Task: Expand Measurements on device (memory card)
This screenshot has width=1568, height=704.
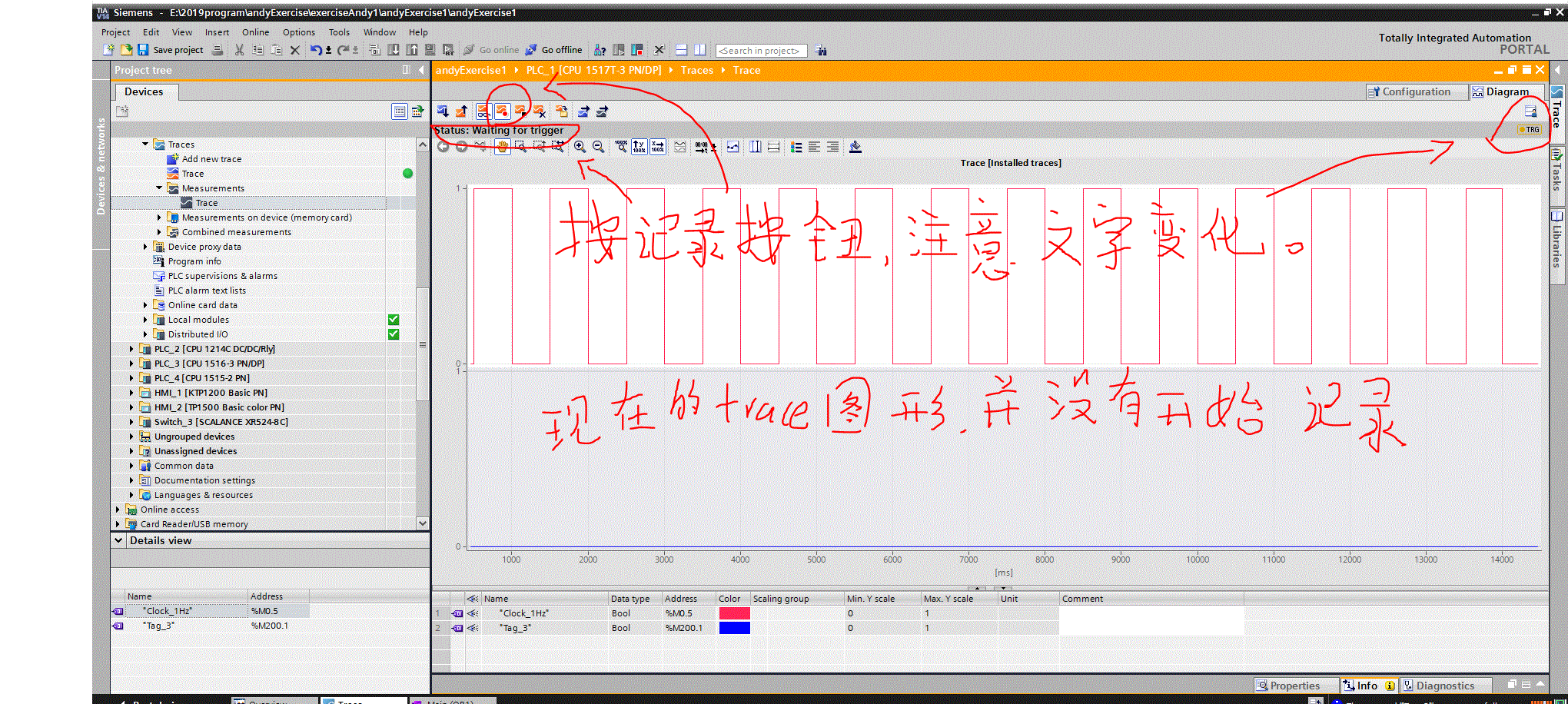Action: [159, 218]
